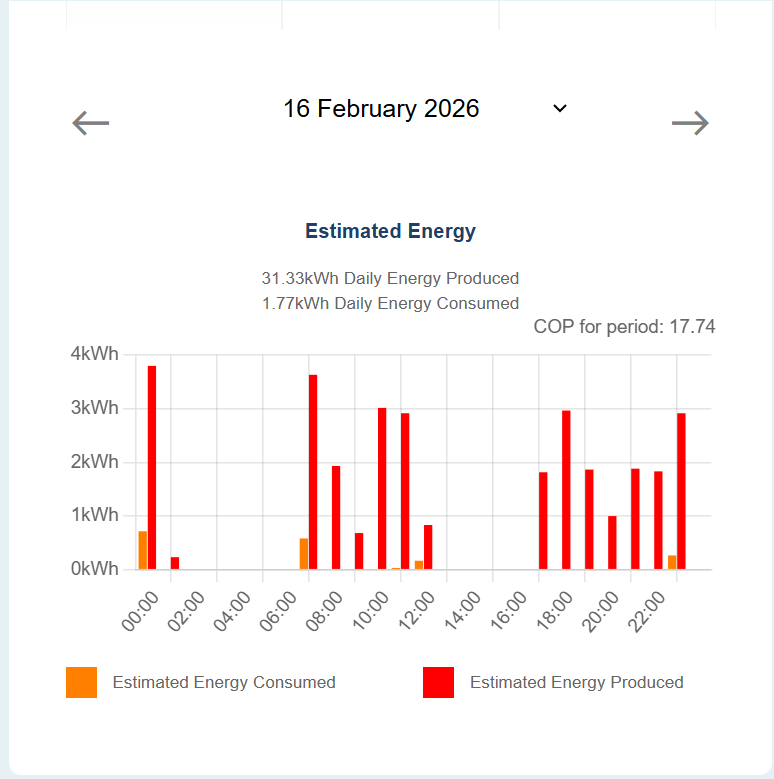Toggle Estimated Energy Consumed legend label
The width and height of the screenshot is (774, 779).
click(x=224, y=683)
